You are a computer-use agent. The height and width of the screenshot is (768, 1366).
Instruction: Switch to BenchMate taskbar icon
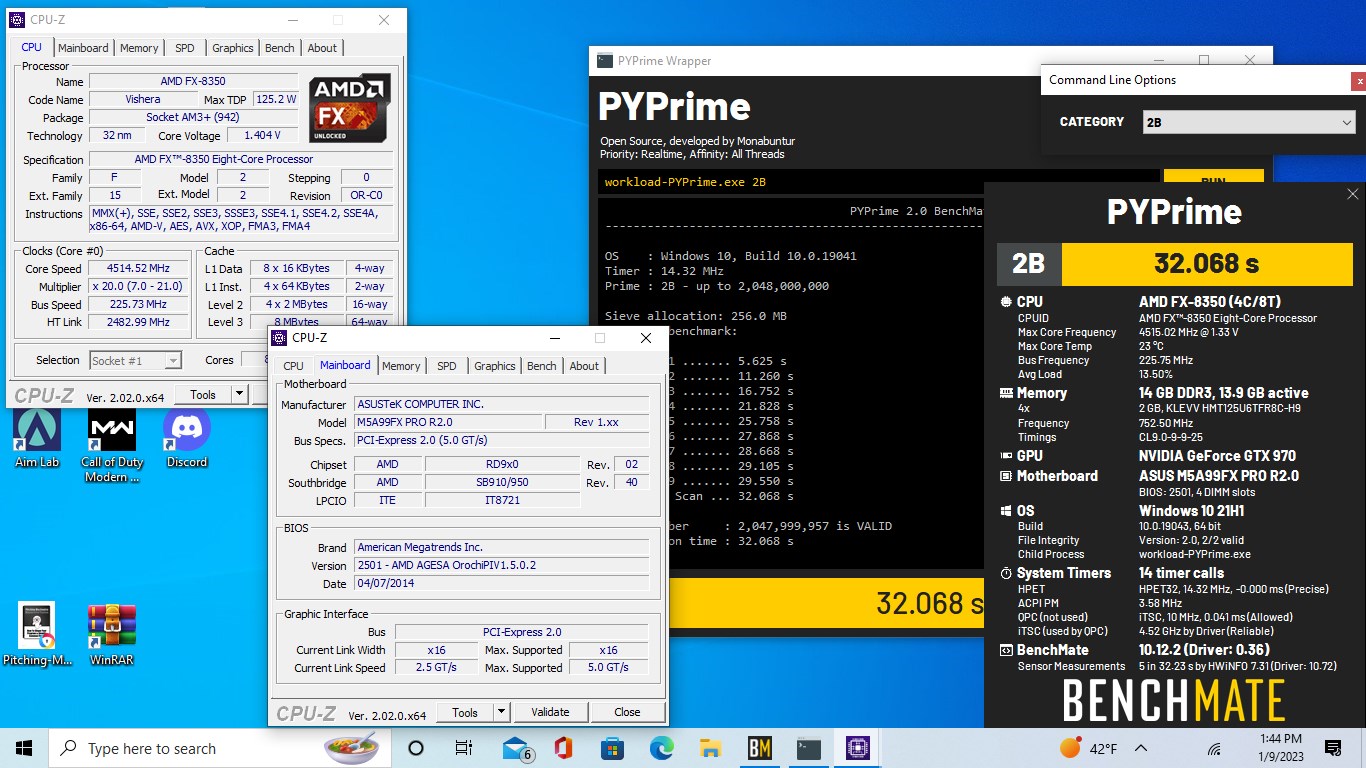point(760,748)
